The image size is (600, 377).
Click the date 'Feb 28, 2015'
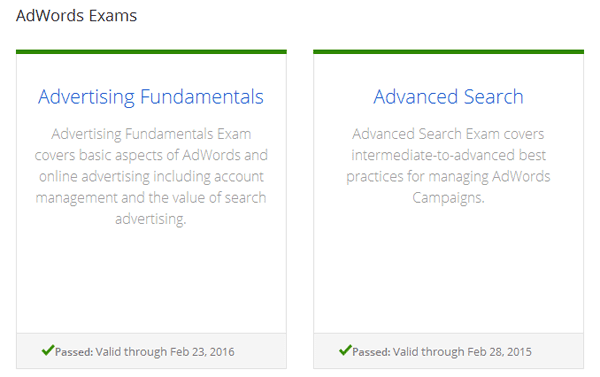point(499,352)
